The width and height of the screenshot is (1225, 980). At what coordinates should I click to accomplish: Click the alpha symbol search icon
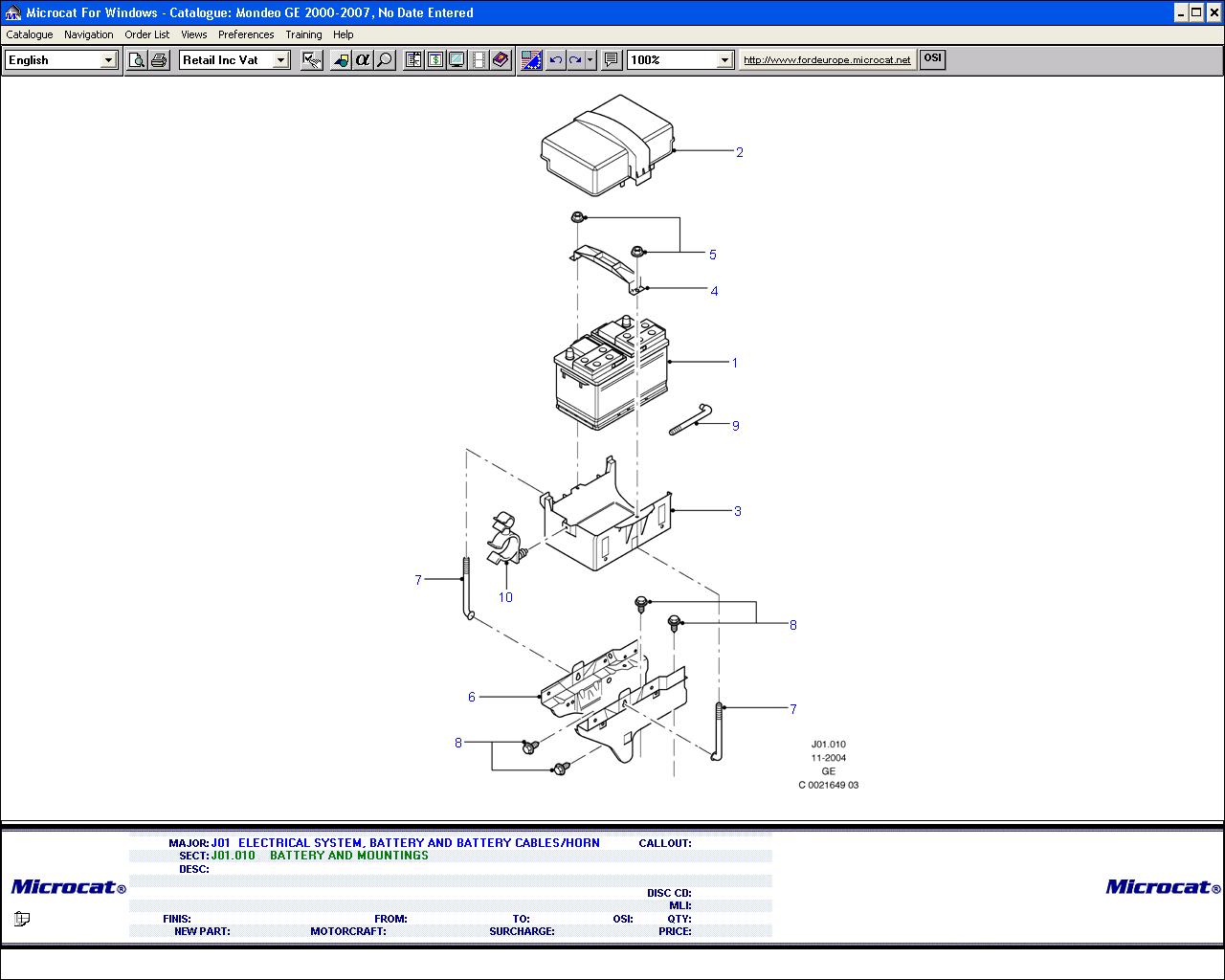click(x=363, y=60)
